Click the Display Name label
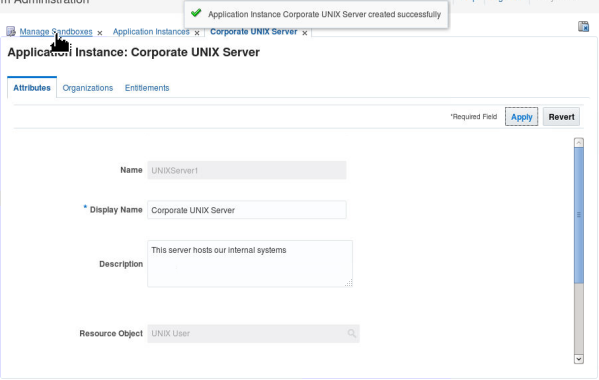This screenshot has width=599, height=380. point(116,210)
